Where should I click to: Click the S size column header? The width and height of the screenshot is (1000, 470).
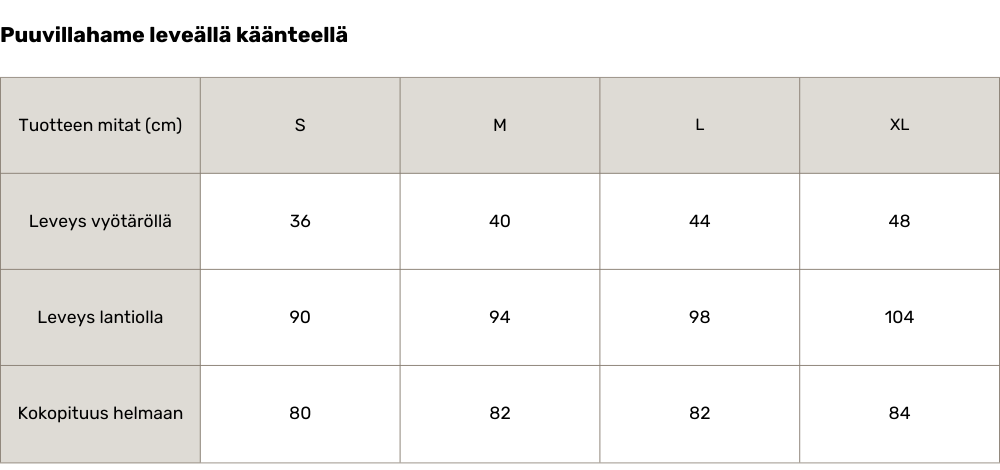pyautogui.click(x=300, y=125)
